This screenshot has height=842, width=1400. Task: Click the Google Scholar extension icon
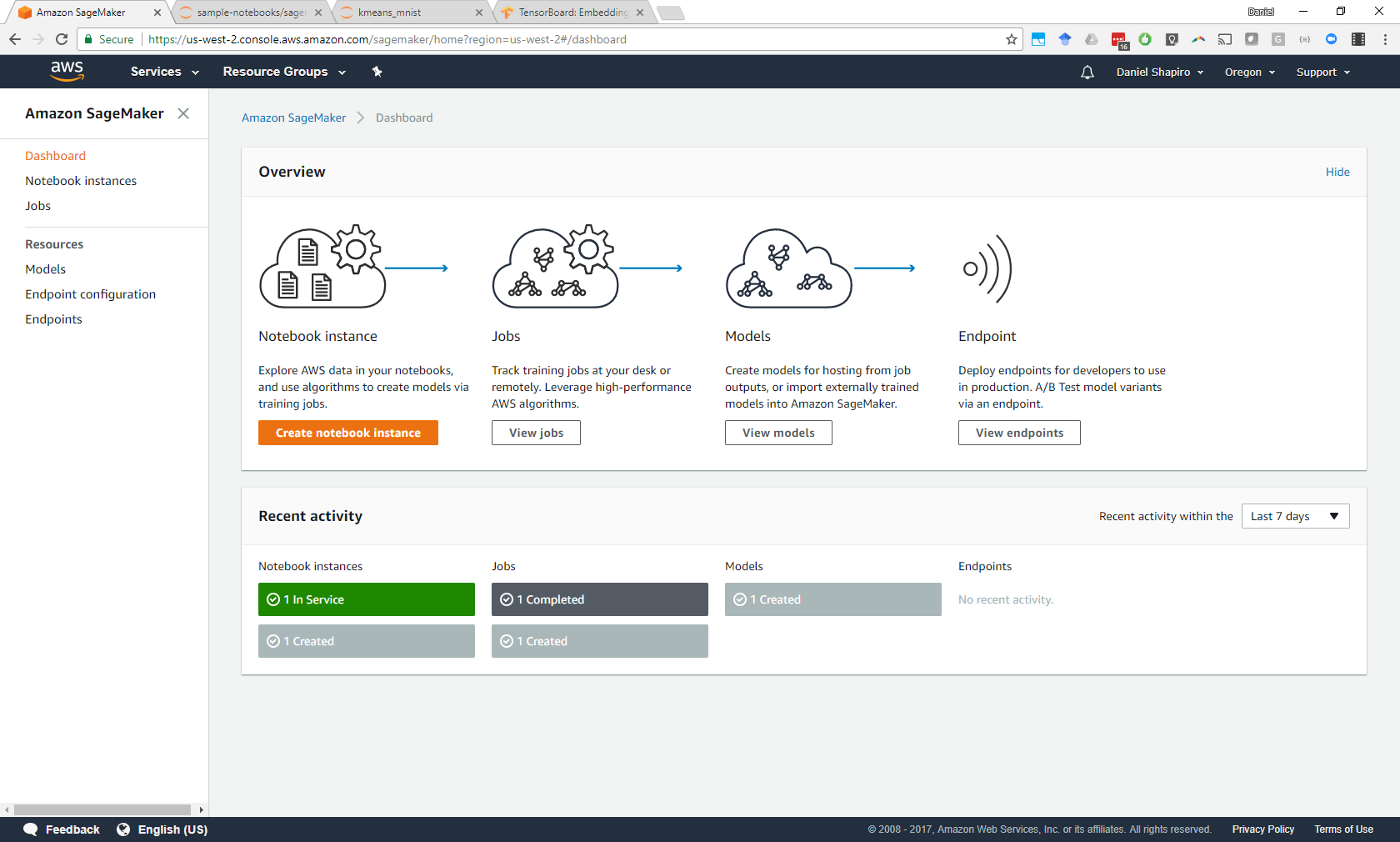1065,39
